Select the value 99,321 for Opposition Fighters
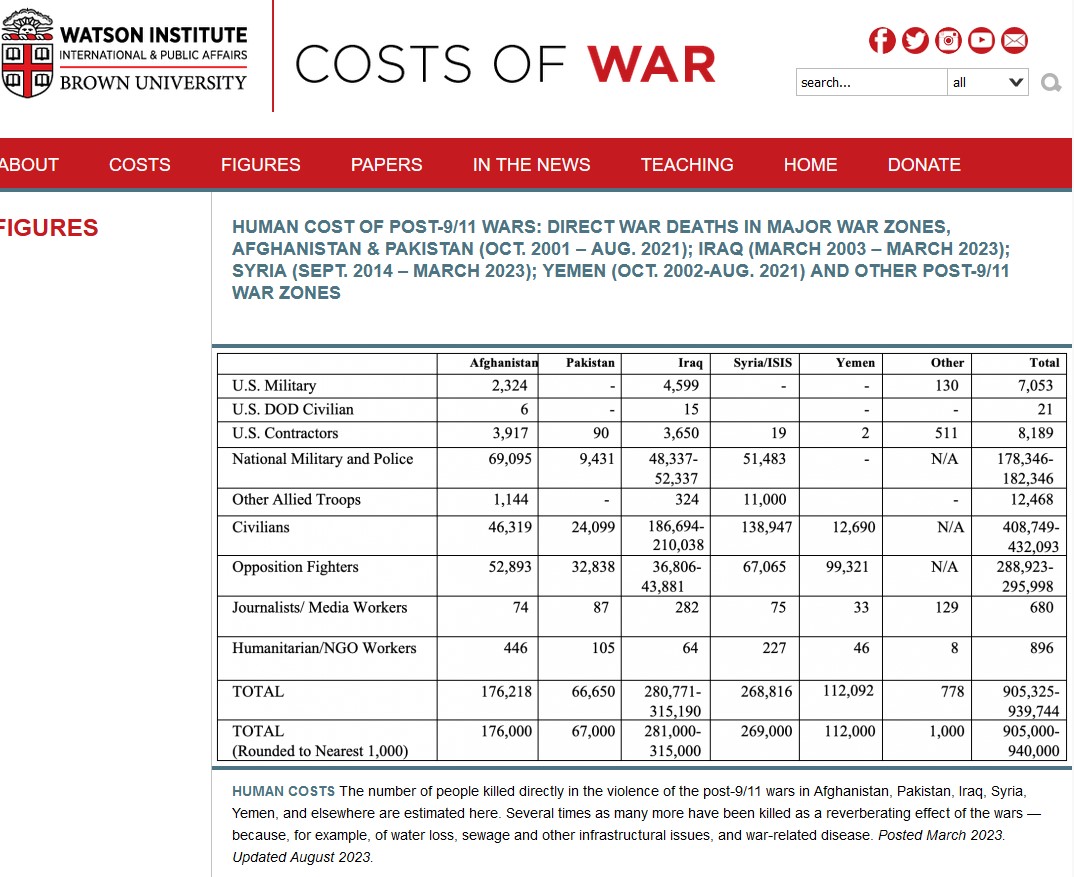The width and height of the screenshot is (1074, 877). (x=847, y=567)
